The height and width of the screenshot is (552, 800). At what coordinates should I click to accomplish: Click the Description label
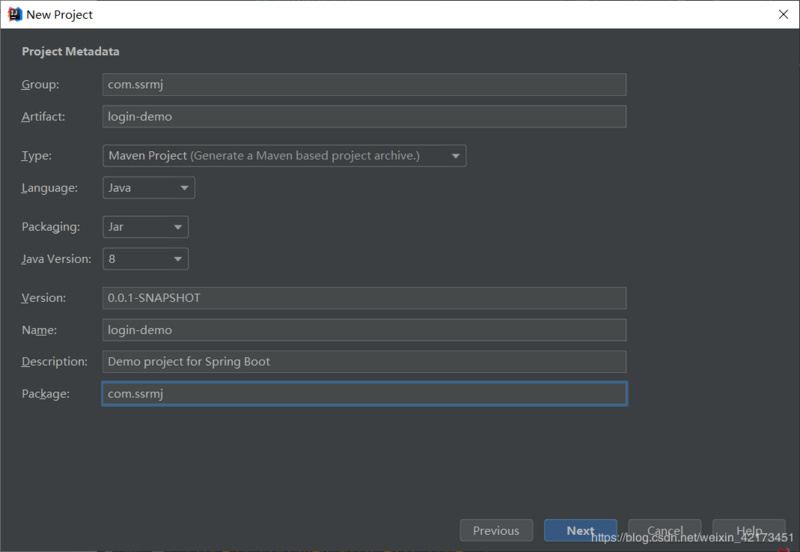tap(54, 362)
